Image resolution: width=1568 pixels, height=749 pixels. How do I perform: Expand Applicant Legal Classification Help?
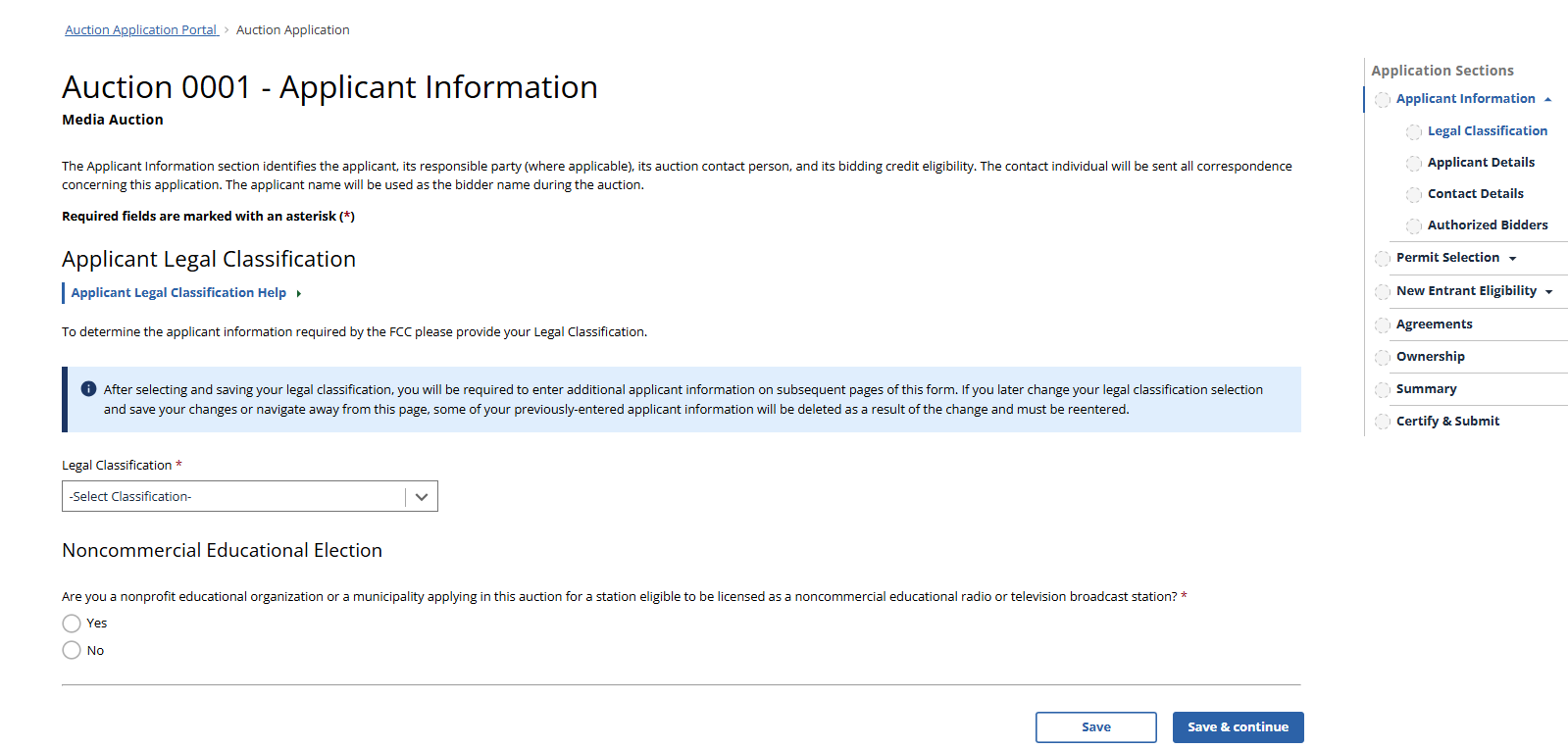click(178, 293)
